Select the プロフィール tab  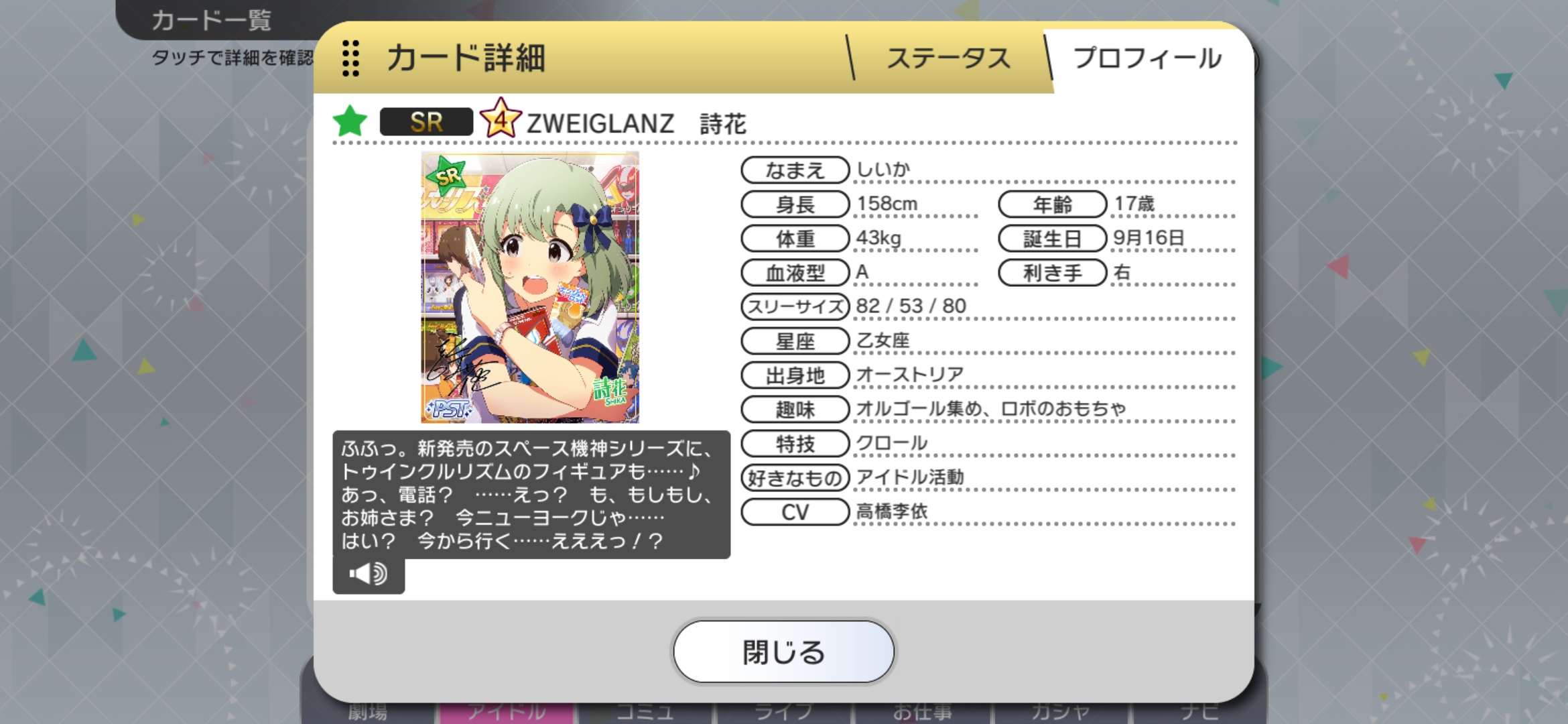(1148, 58)
